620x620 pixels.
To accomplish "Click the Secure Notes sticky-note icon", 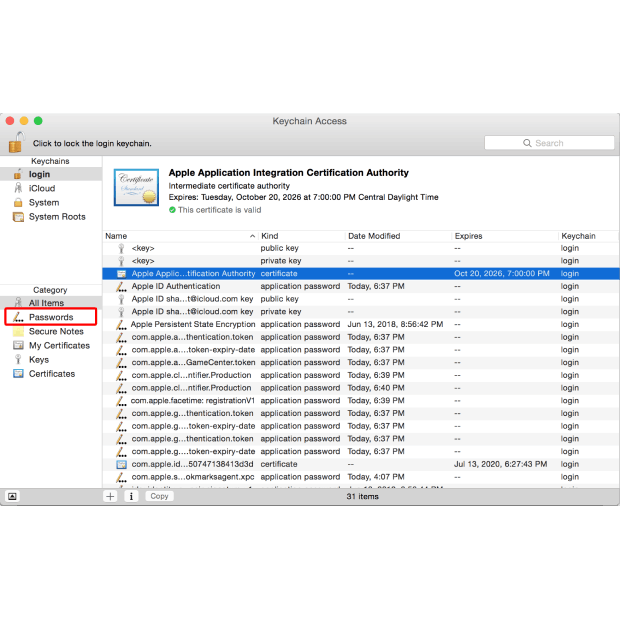I will click(x=18, y=331).
